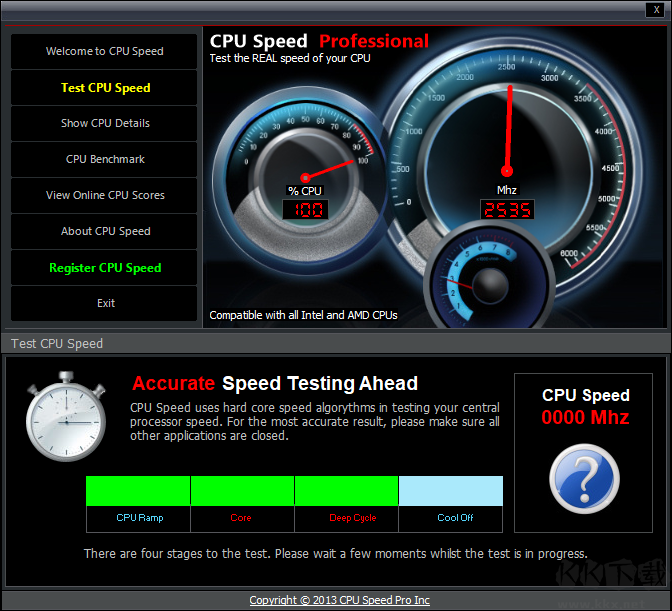Select Test CPU Speed in sidebar
The width and height of the screenshot is (672, 611).
pos(104,88)
